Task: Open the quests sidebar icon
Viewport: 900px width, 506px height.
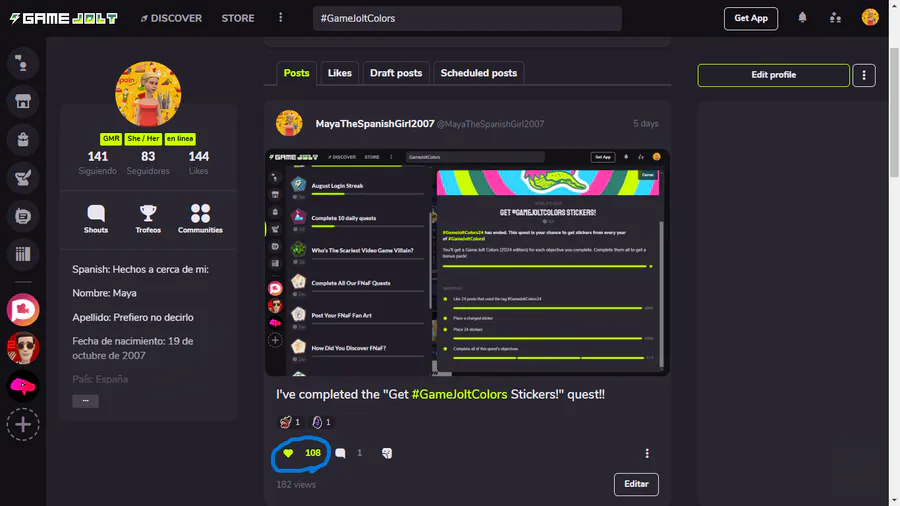Action: click(x=23, y=178)
